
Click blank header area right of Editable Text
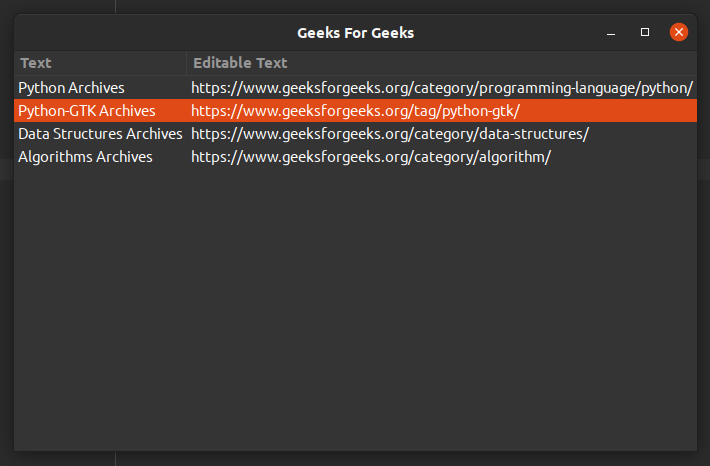500,63
